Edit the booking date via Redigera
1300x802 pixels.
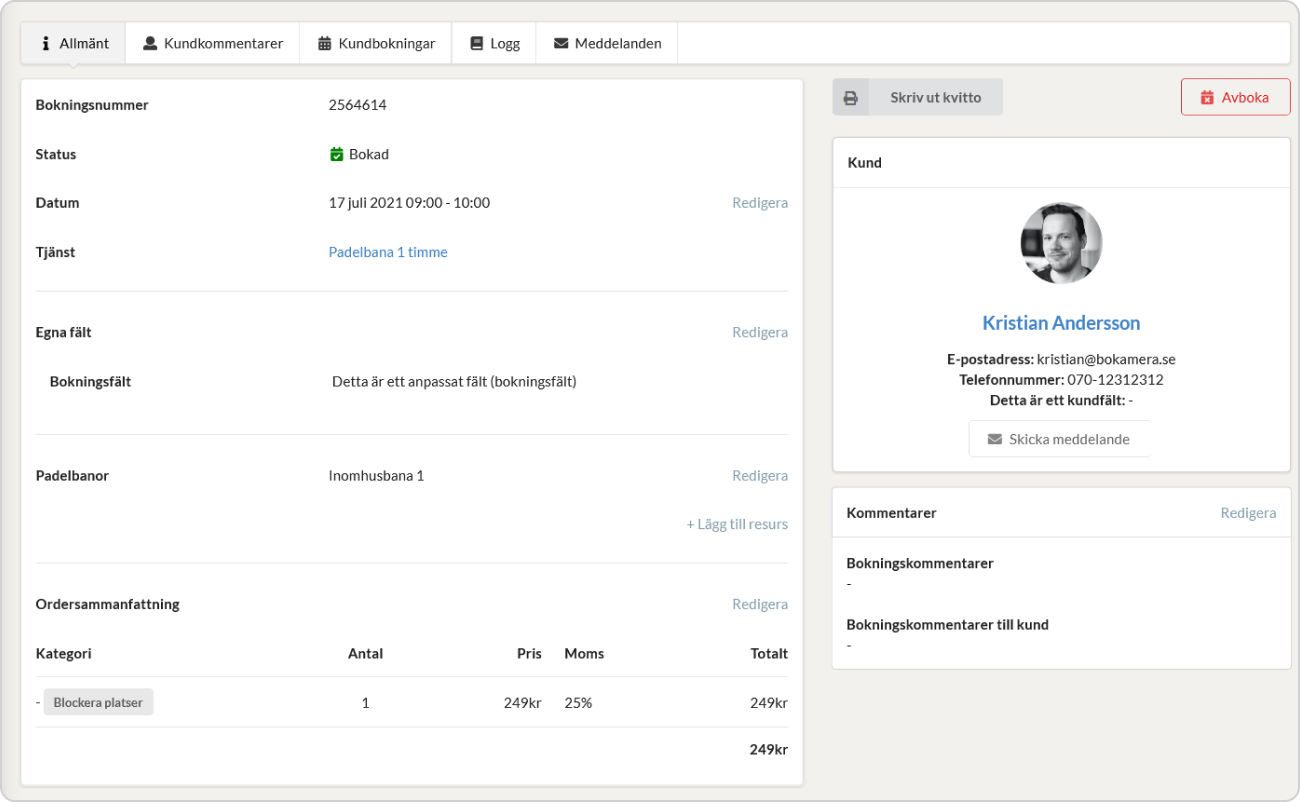click(759, 203)
